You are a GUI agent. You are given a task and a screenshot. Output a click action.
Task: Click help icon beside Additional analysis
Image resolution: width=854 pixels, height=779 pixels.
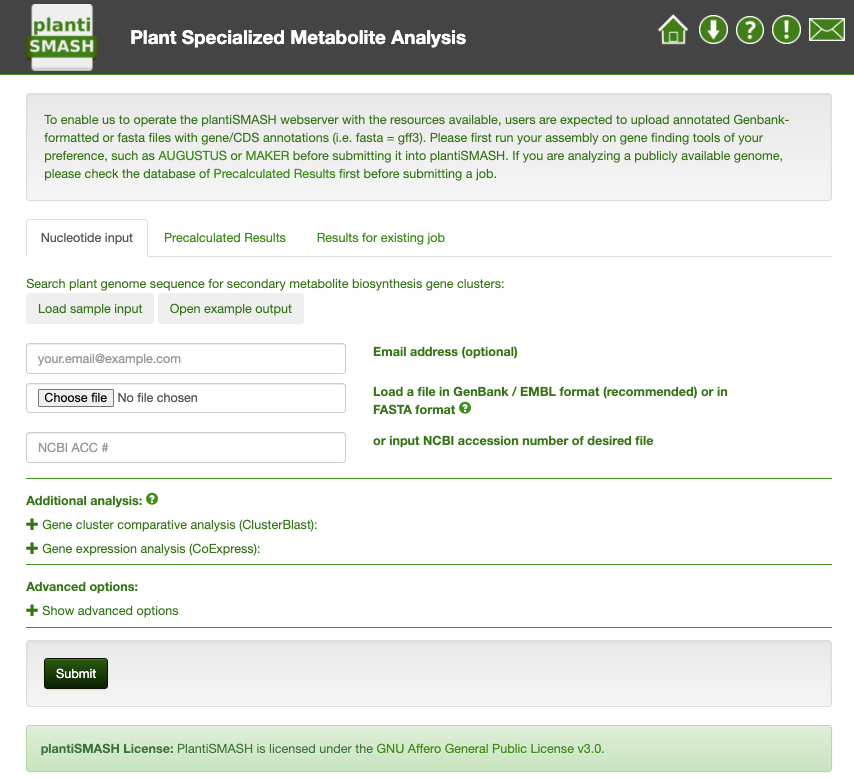pos(152,499)
